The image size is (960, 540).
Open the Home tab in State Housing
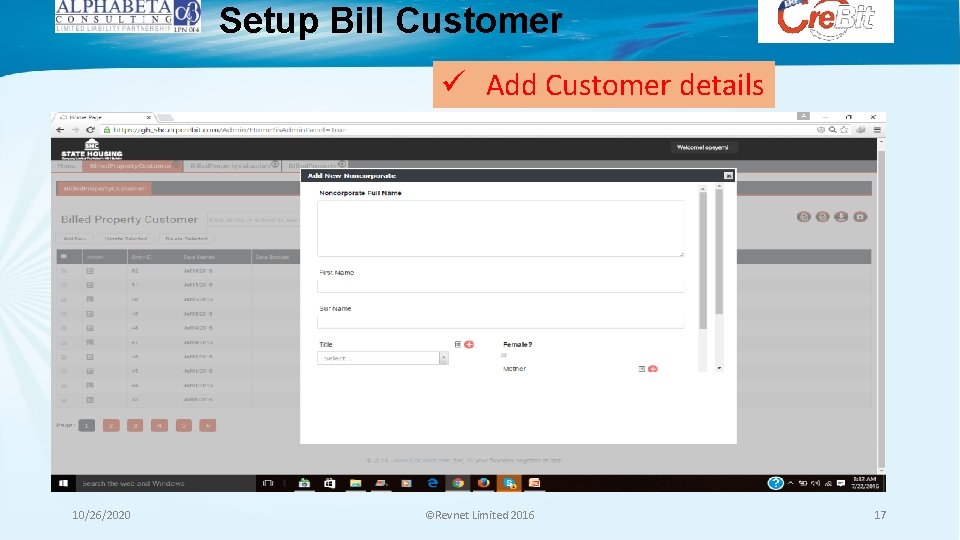66,166
